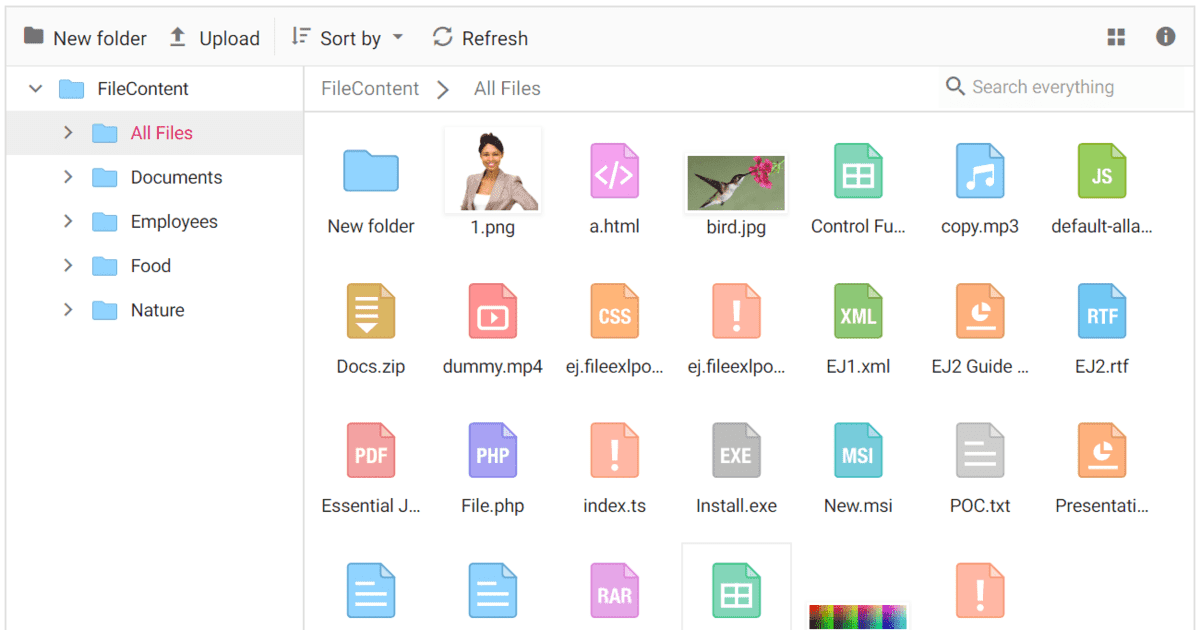1200x630 pixels.
Task: Select the EJ2 Guide presentation file icon
Action: click(980, 311)
